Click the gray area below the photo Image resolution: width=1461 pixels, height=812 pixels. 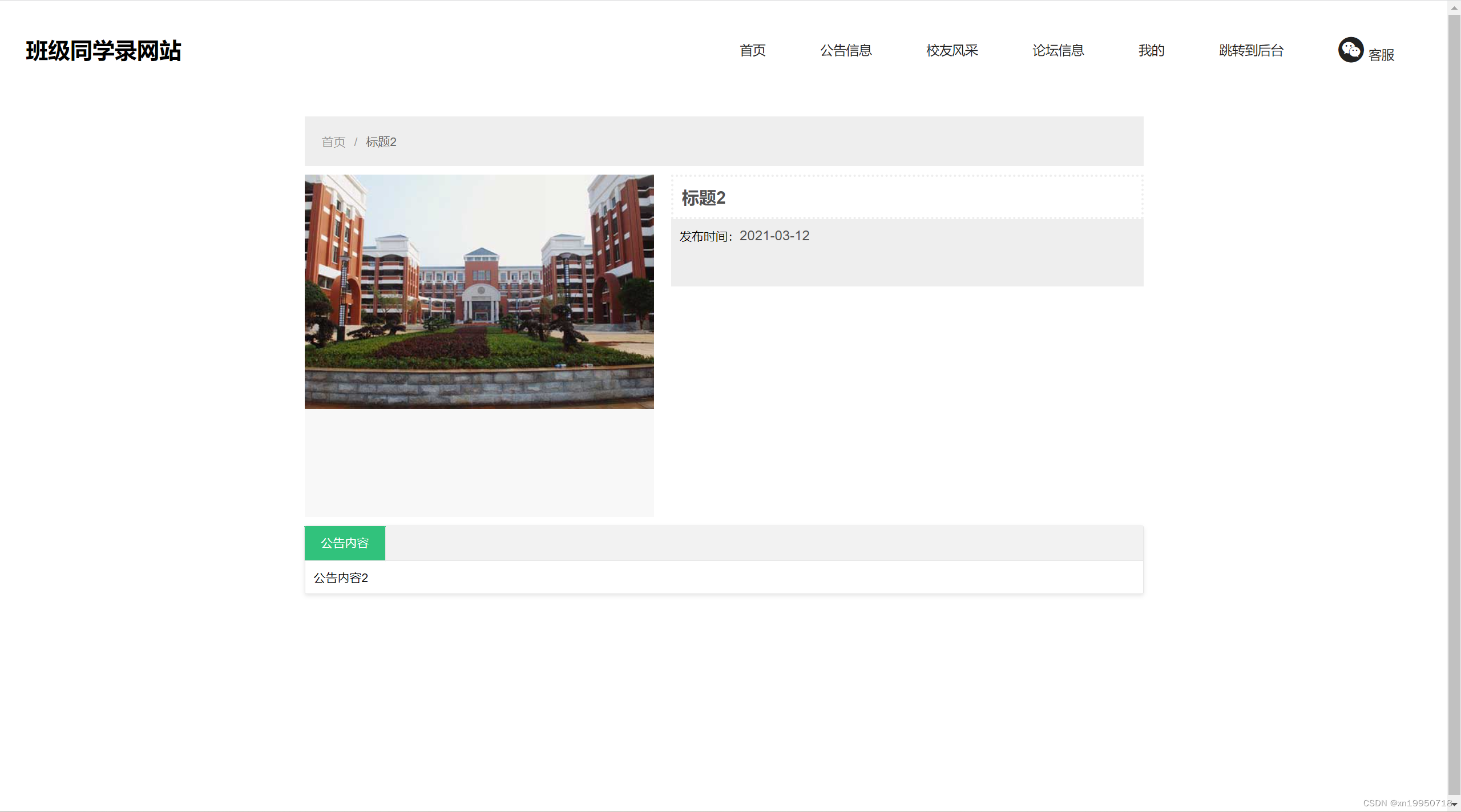tap(479, 463)
